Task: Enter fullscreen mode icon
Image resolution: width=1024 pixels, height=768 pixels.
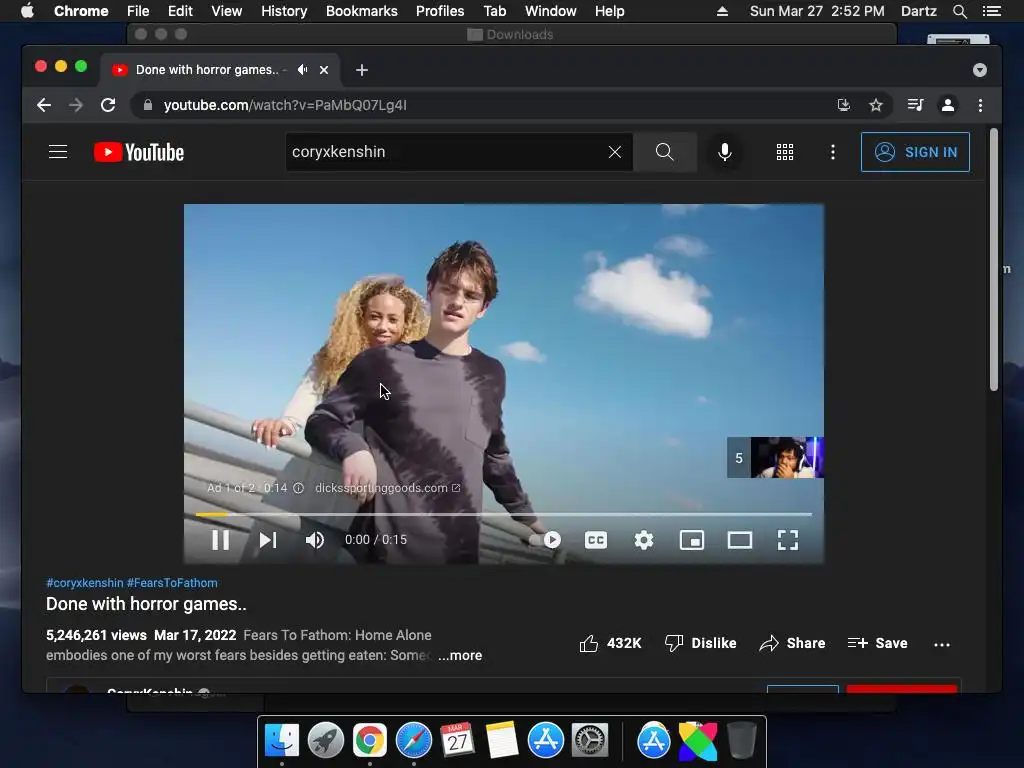Action: click(x=788, y=540)
